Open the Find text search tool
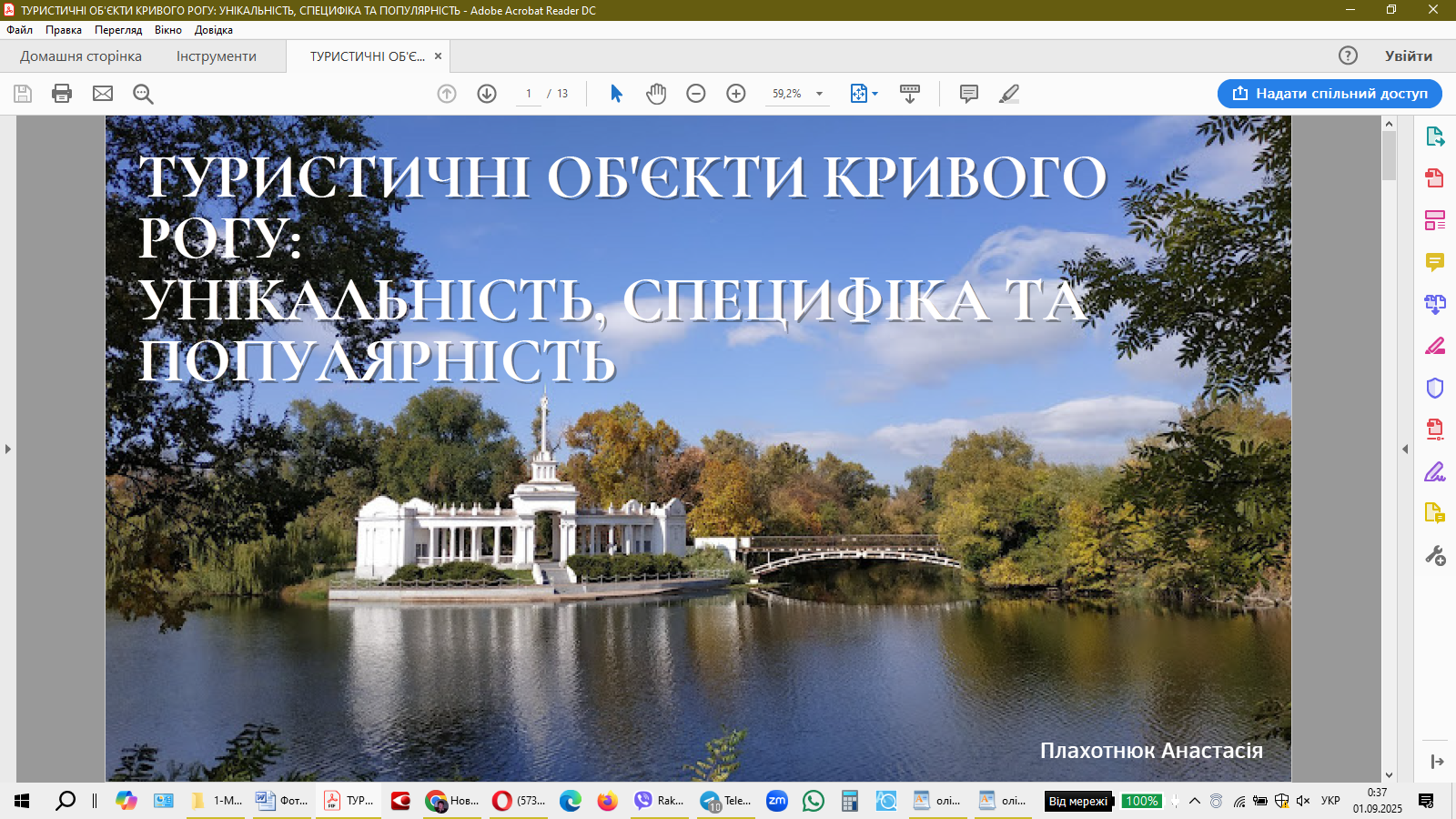 143,94
